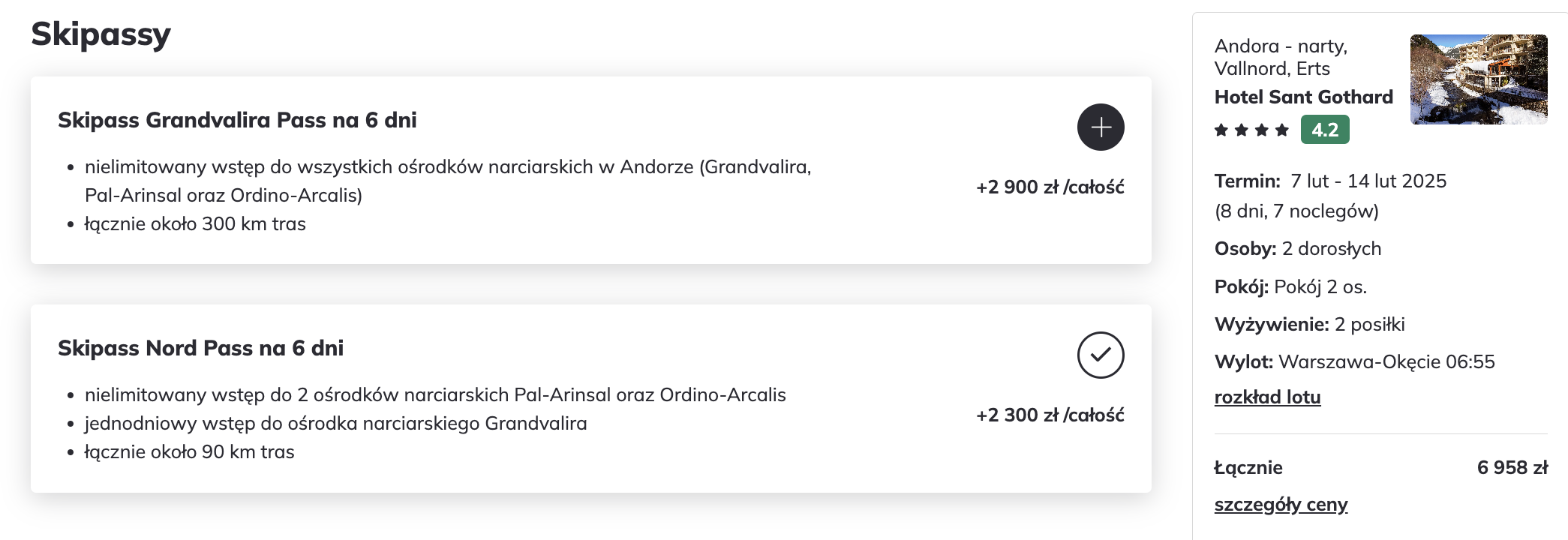The width and height of the screenshot is (1568, 540).
Task: Click the Hotel Sant Gothard name
Action: 1304,97
